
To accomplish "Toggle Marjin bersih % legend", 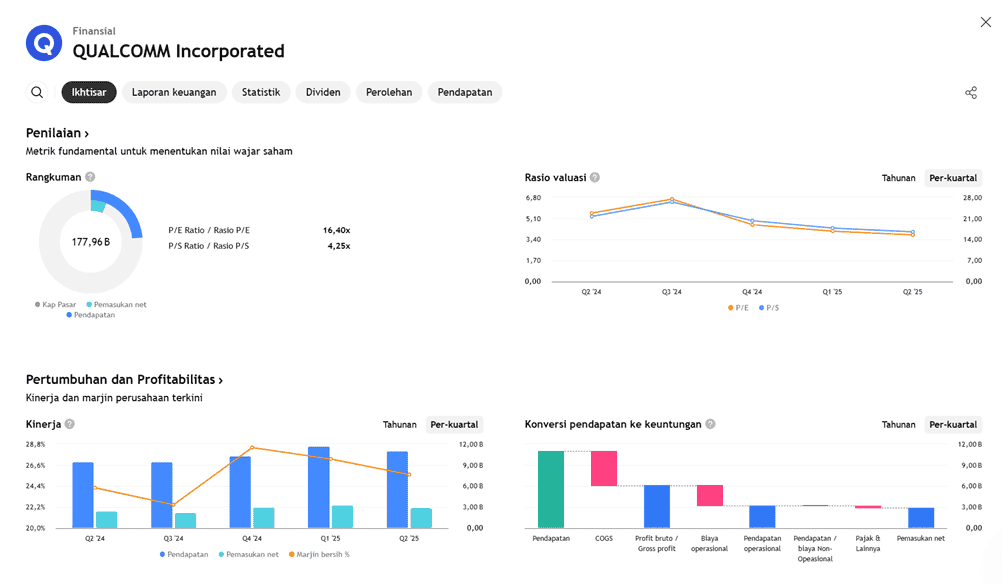I will [x=320, y=555].
